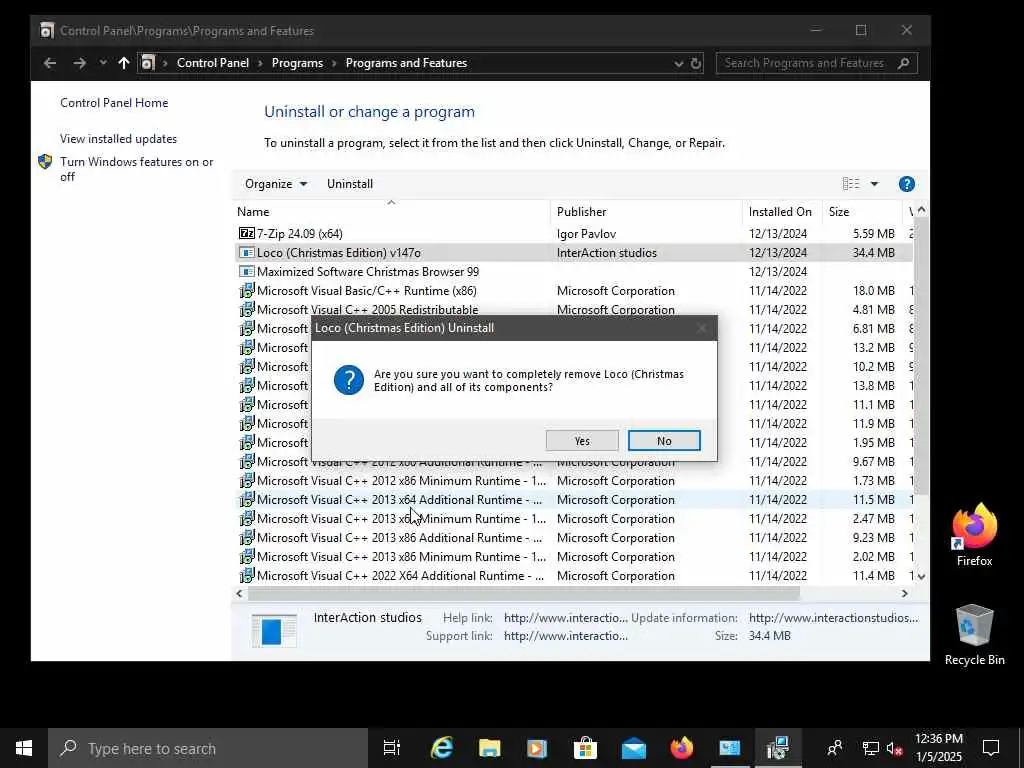
Task: Click the left arrow of the horizontal scrollbar
Action: coord(240,594)
